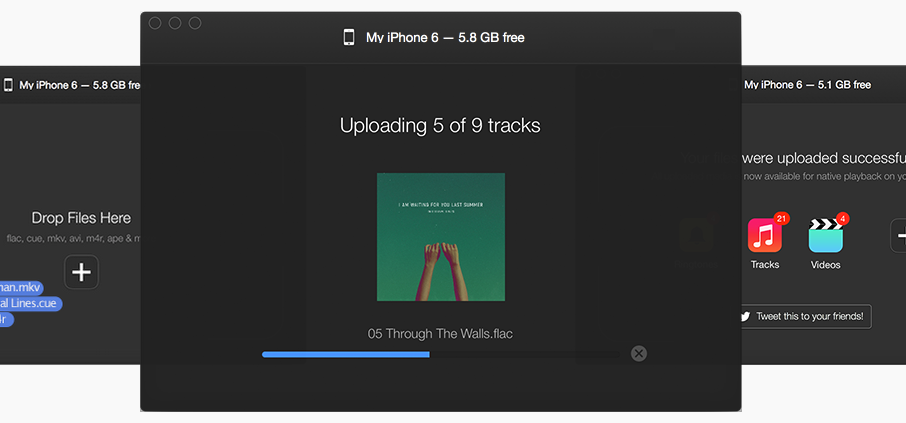The height and width of the screenshot is (423, 906).
Task: Click the 05 Through The Walls.flac filename
Action: pyautogui.click(x=440, y=333)
